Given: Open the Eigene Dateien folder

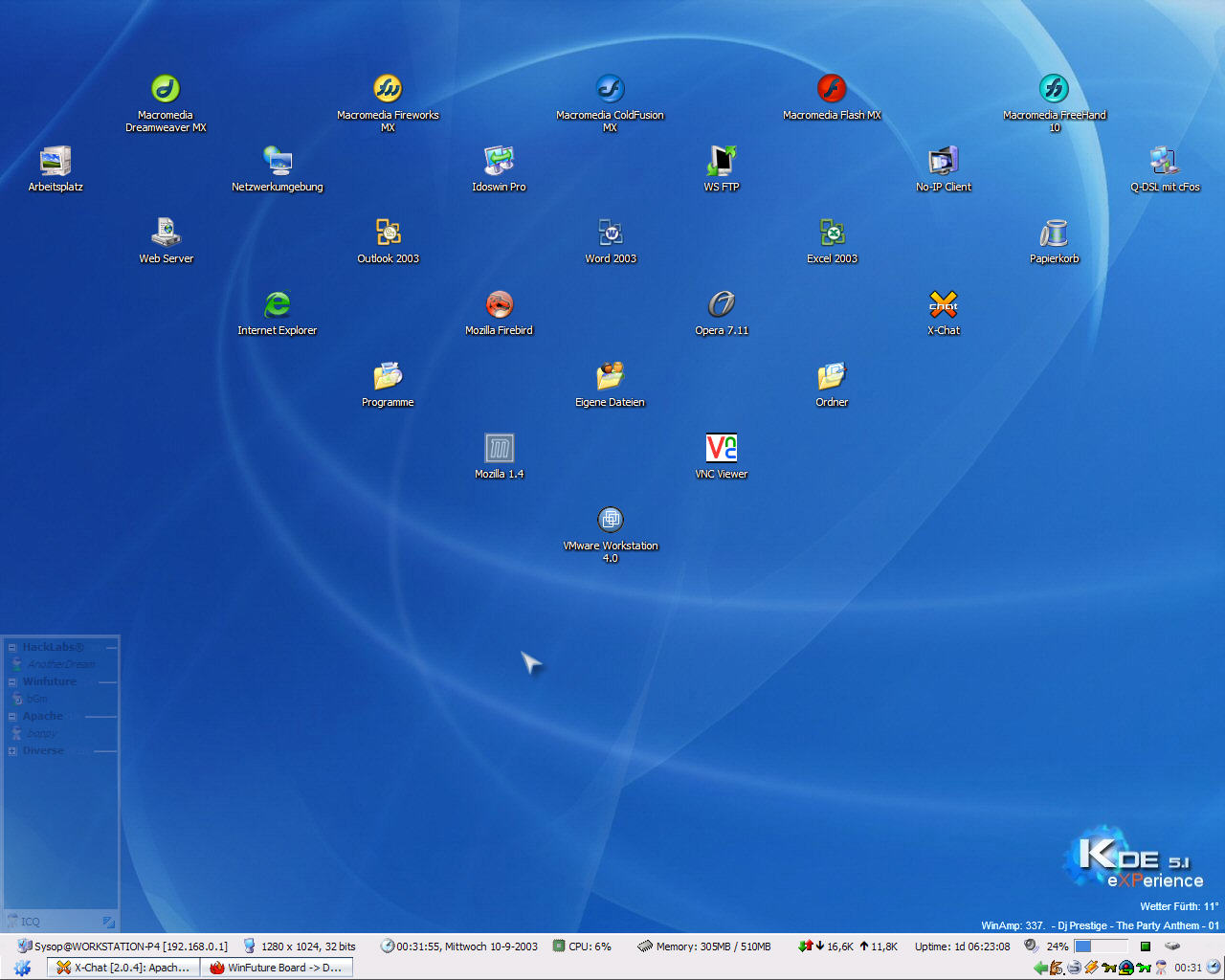Looking at the screenshot, I should (610, 376).
